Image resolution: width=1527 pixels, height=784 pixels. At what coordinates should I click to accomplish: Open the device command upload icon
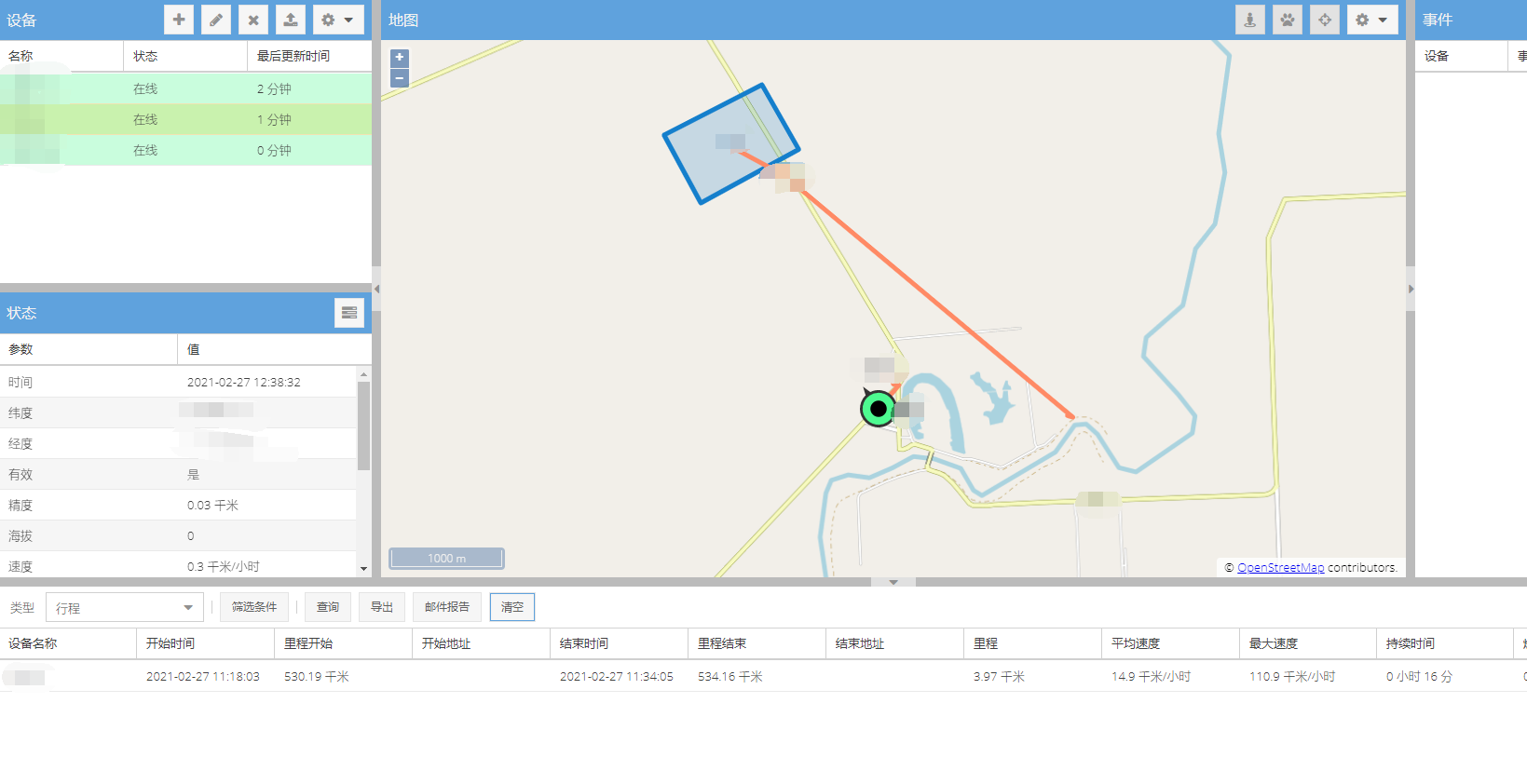291,20
